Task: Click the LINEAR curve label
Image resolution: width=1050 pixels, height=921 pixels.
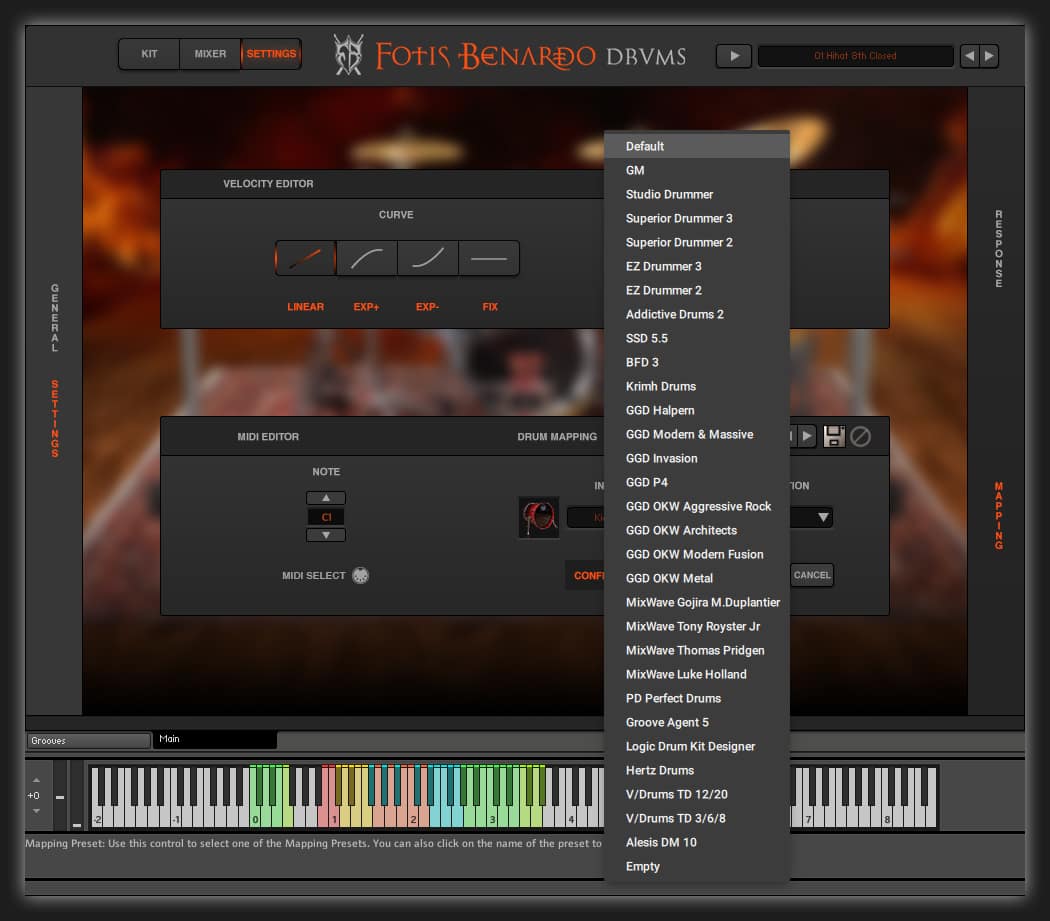Action: click(x=305, y=307)
